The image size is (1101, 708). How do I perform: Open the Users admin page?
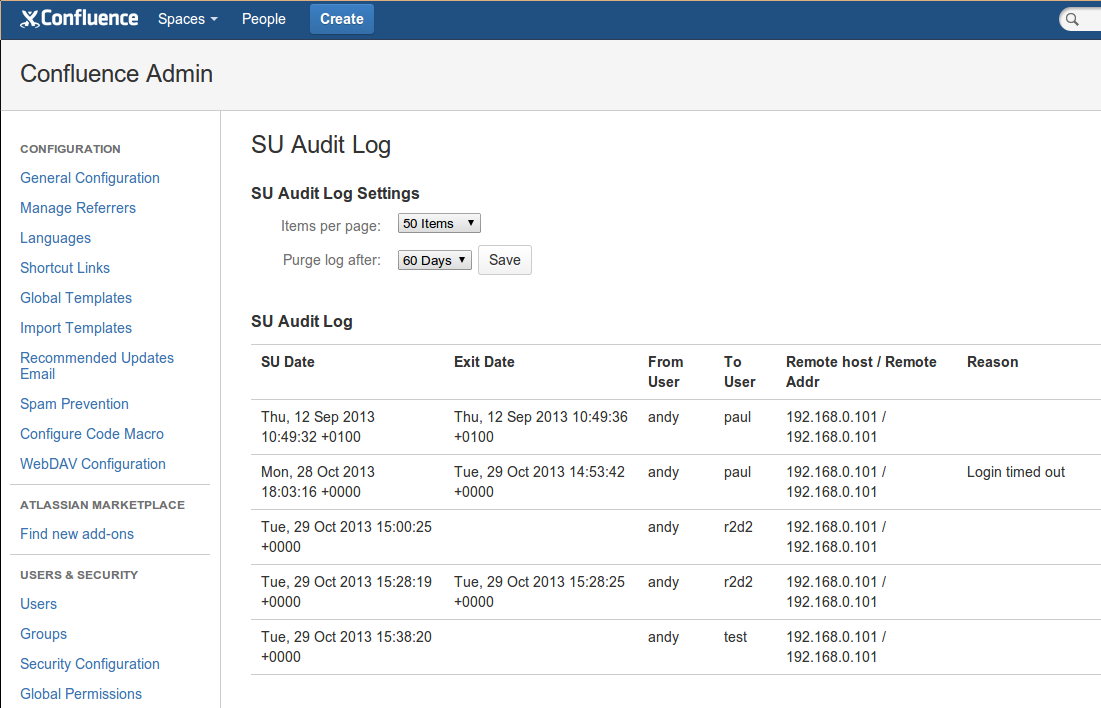coord(39,604)
